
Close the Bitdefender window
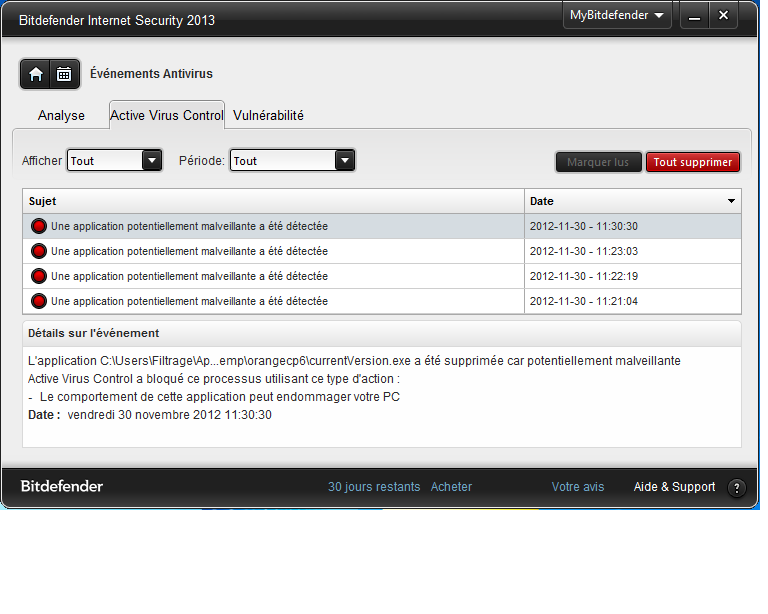point(723,16)
